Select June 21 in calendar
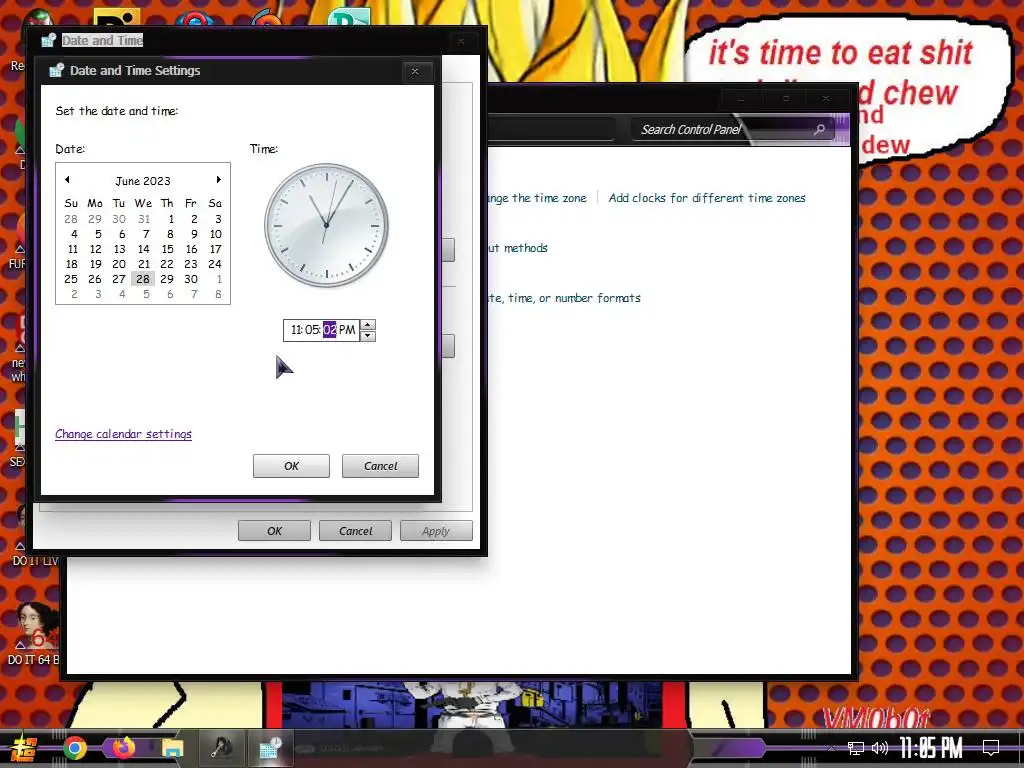Image resolution: width=1024 pixels, height=768 pixels. [144, 264]
